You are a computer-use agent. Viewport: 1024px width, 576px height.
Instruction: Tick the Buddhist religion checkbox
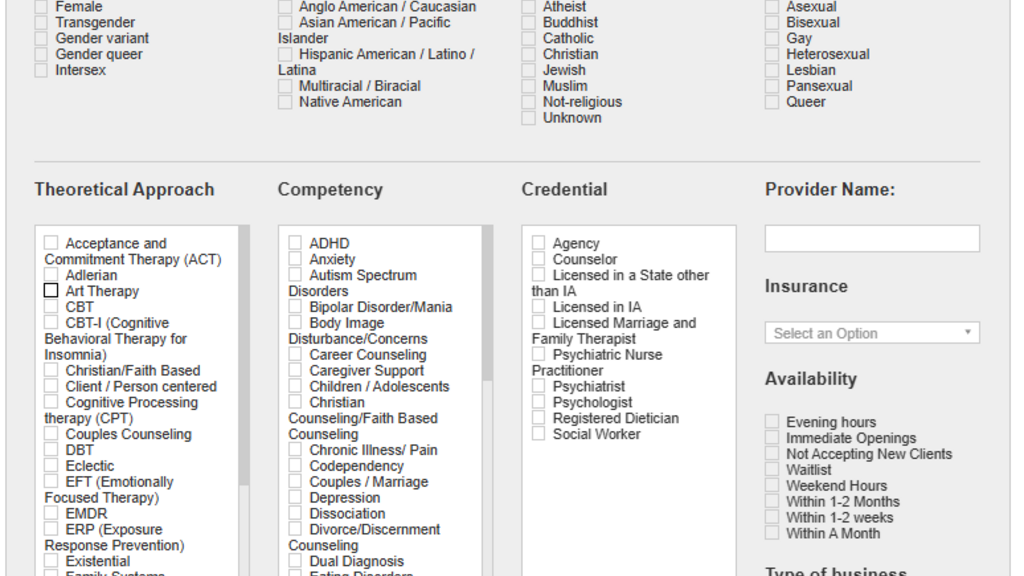click(528, 22)
